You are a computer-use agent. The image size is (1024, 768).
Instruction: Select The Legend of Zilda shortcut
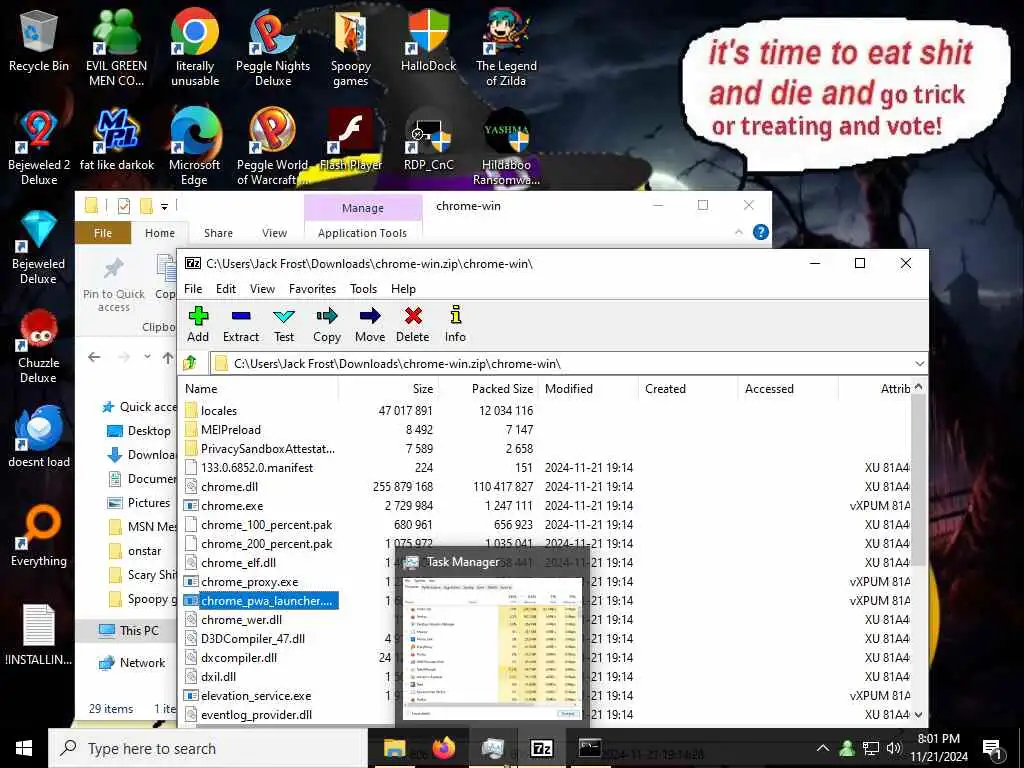506,48
